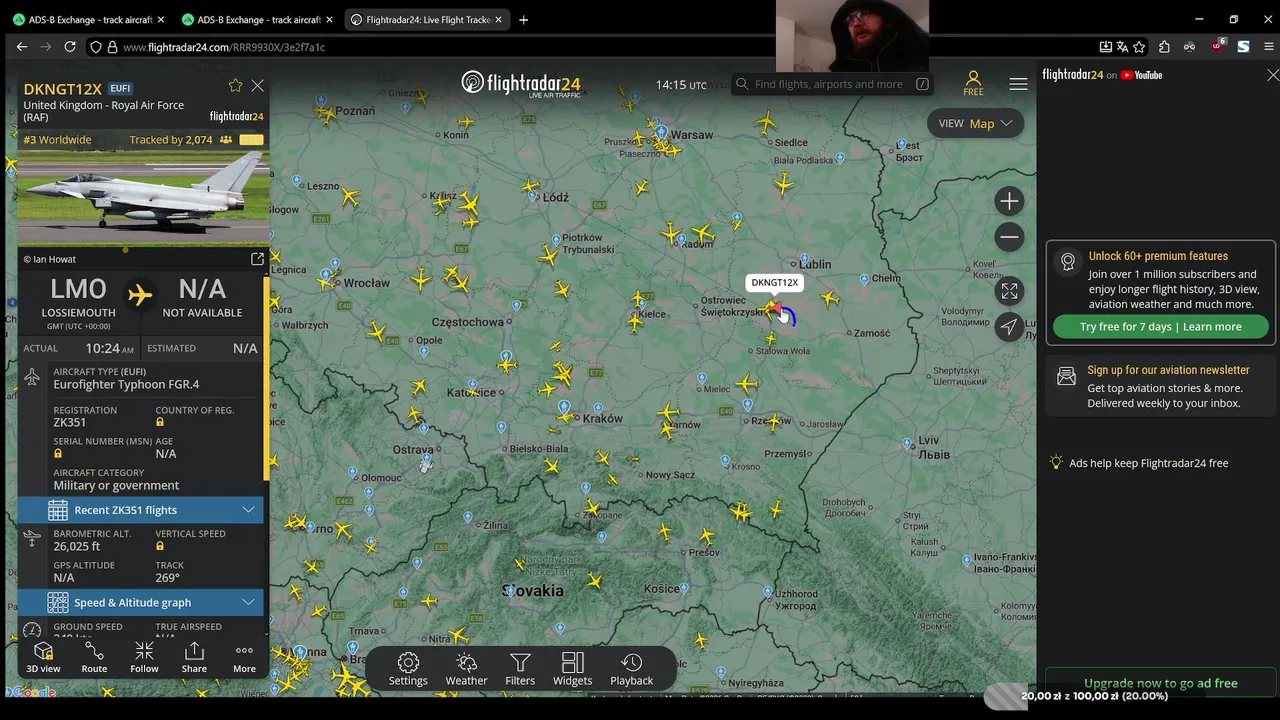1280x720 pixels.
Task: Close the DKNGT12X flight panel
Action: tap(257, 86)
